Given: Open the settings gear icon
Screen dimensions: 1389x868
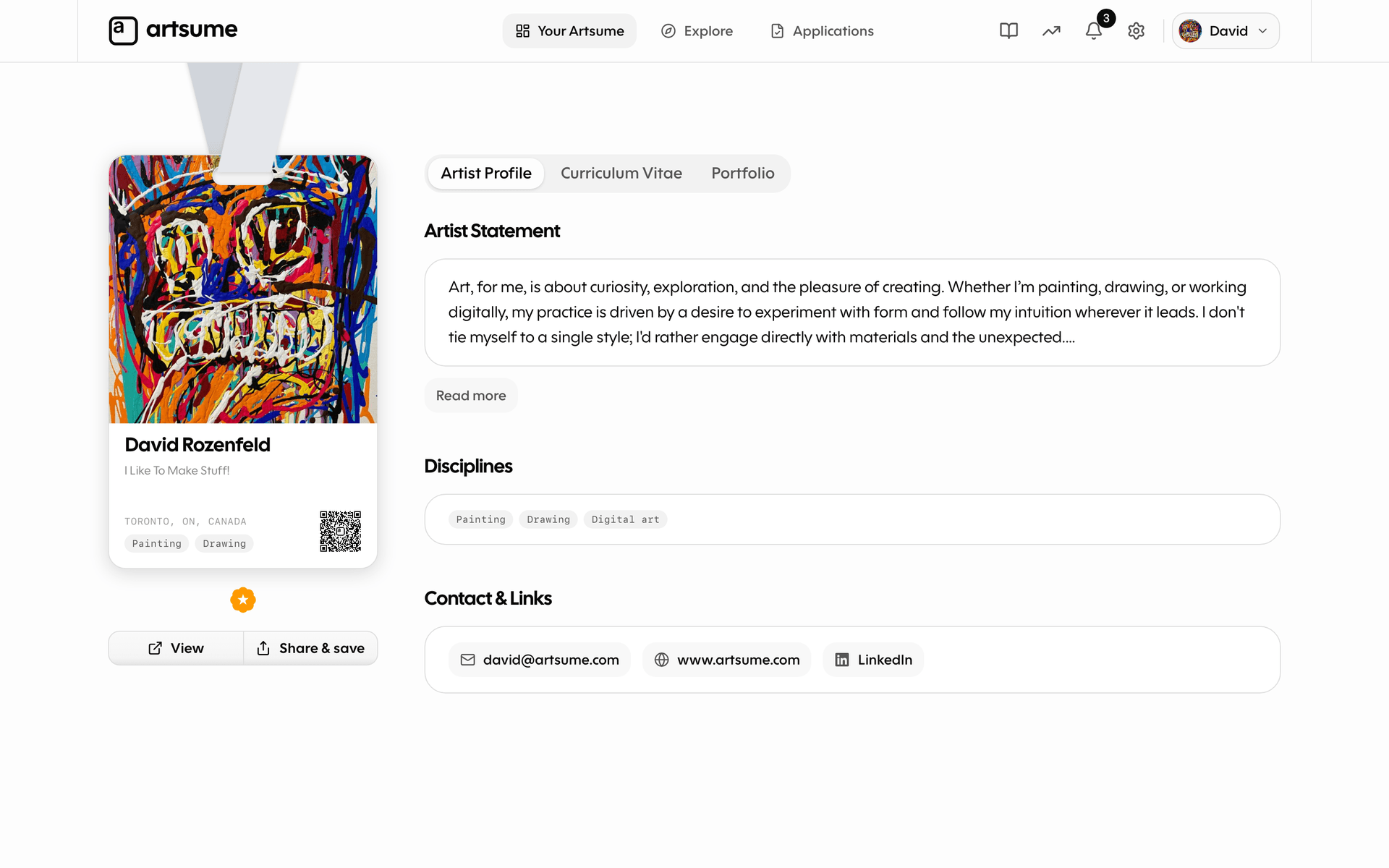Looking at the screenshot, I should click(1136, 31).
